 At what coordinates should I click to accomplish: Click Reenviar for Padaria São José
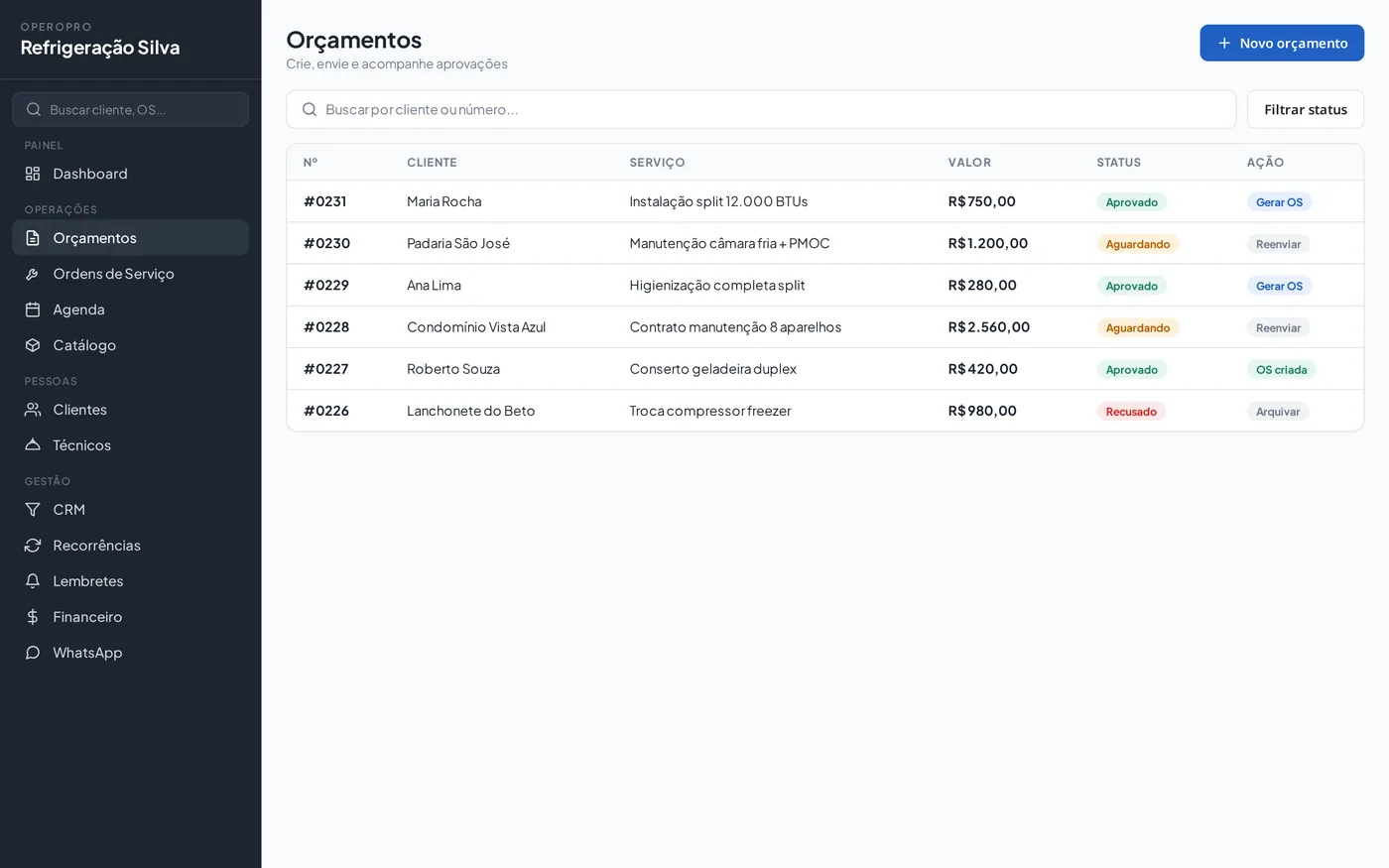(x=1278, y=244)
